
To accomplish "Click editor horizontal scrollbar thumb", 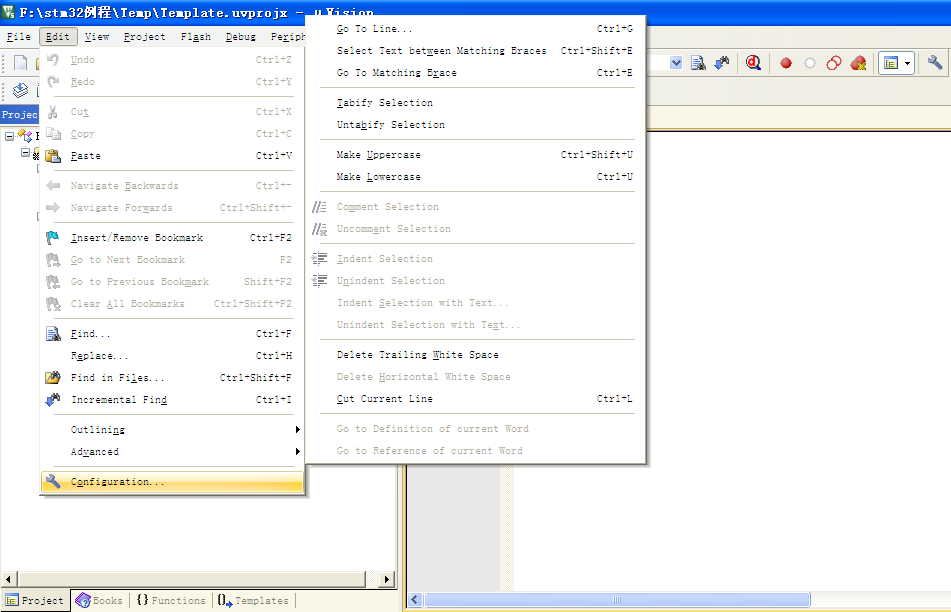I will point(617,600).
